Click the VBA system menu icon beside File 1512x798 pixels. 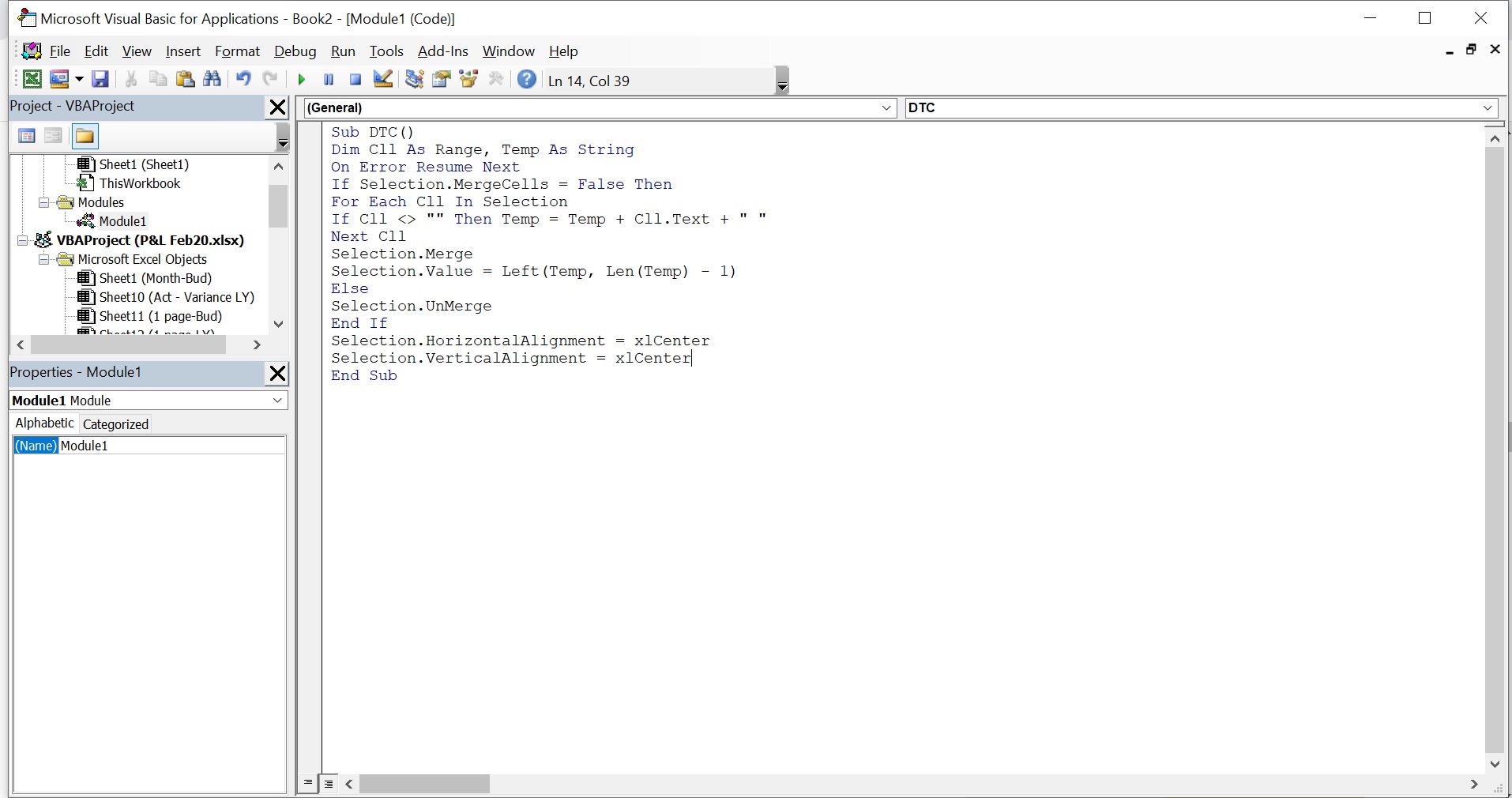32,51
